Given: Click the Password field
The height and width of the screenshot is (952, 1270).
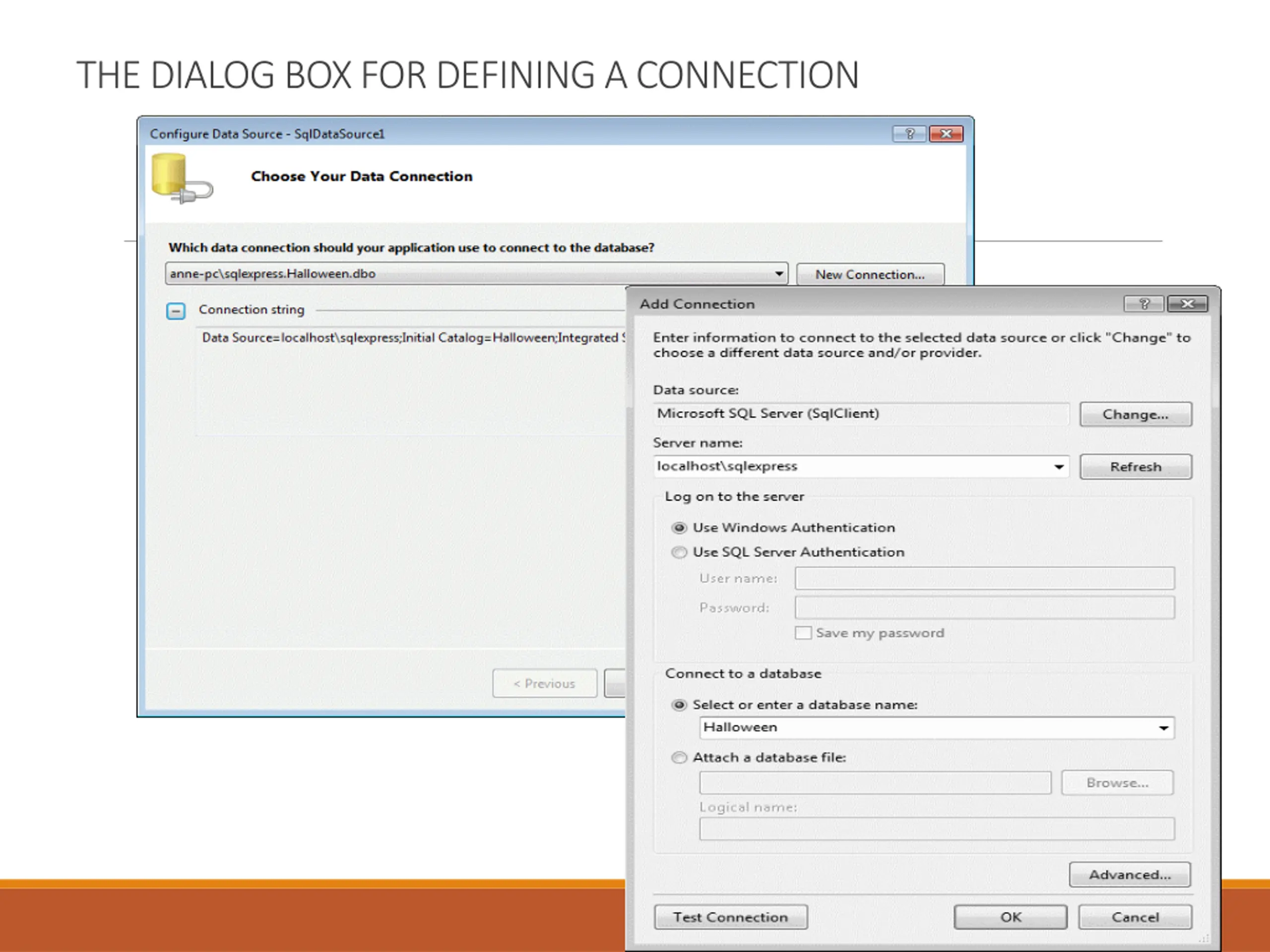Looking at the screenshot, I should point(985,607).
